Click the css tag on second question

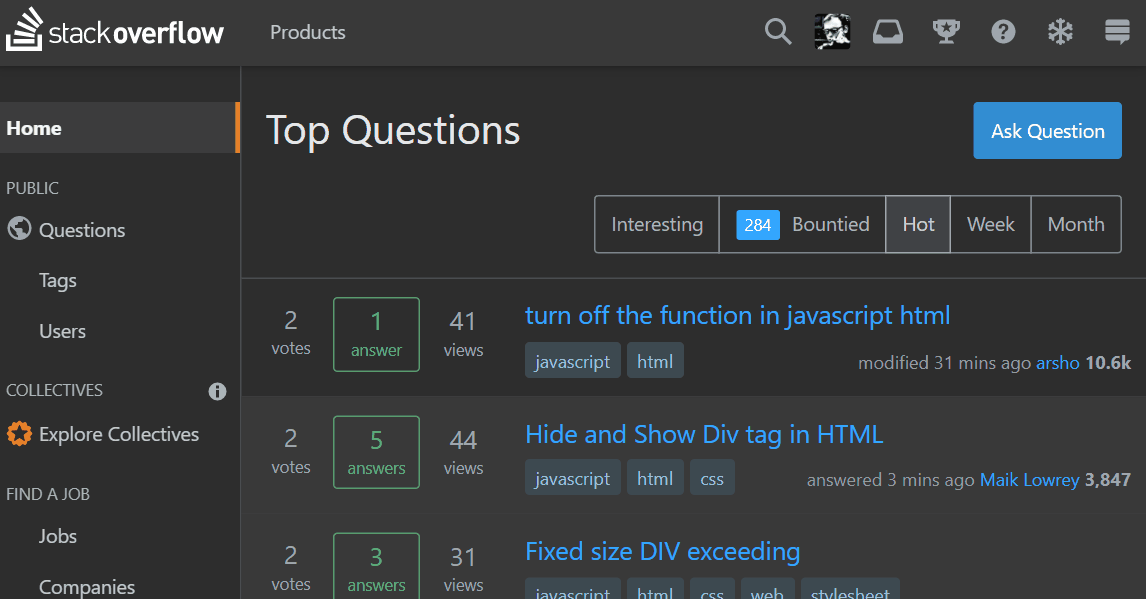712,479
